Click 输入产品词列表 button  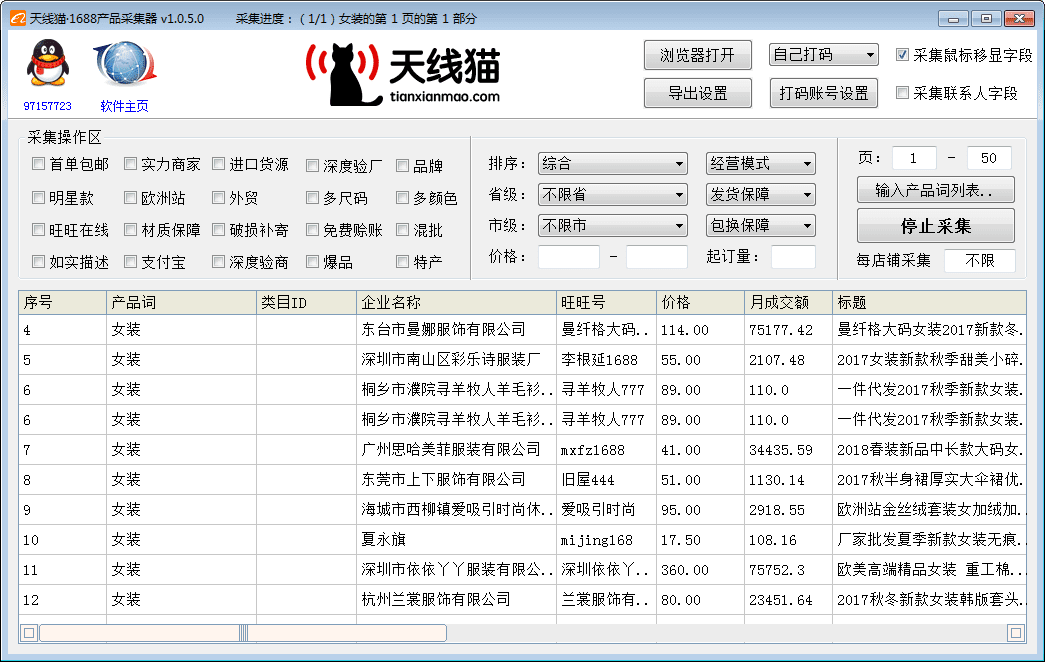pyautogui.click(x=936, y=190)
